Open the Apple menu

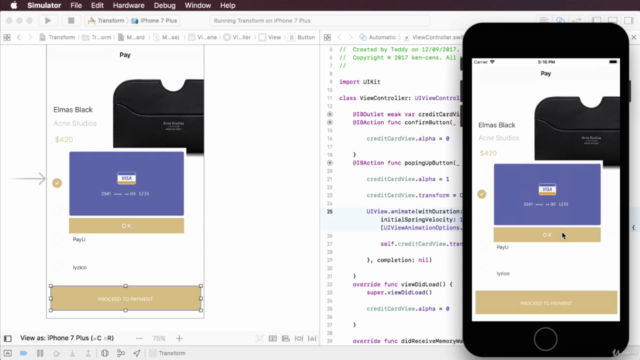click(x=13, y=5)
